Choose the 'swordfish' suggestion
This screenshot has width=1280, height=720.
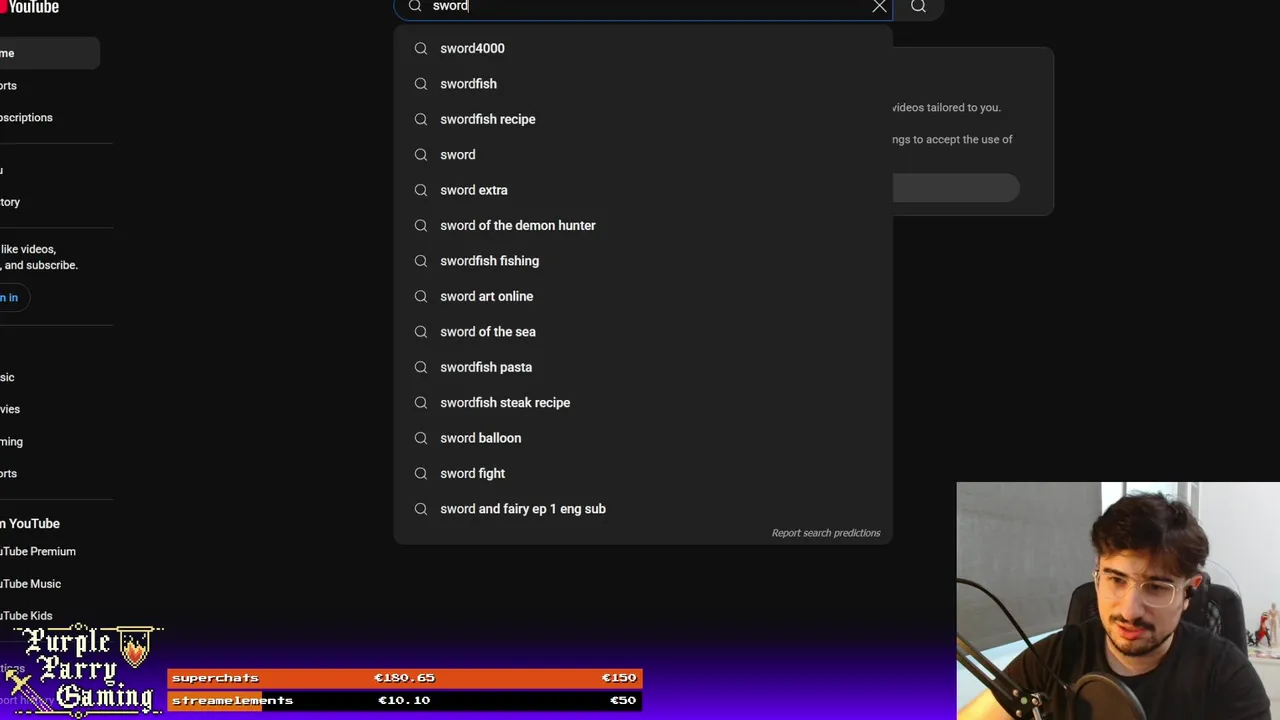point(643,84)
